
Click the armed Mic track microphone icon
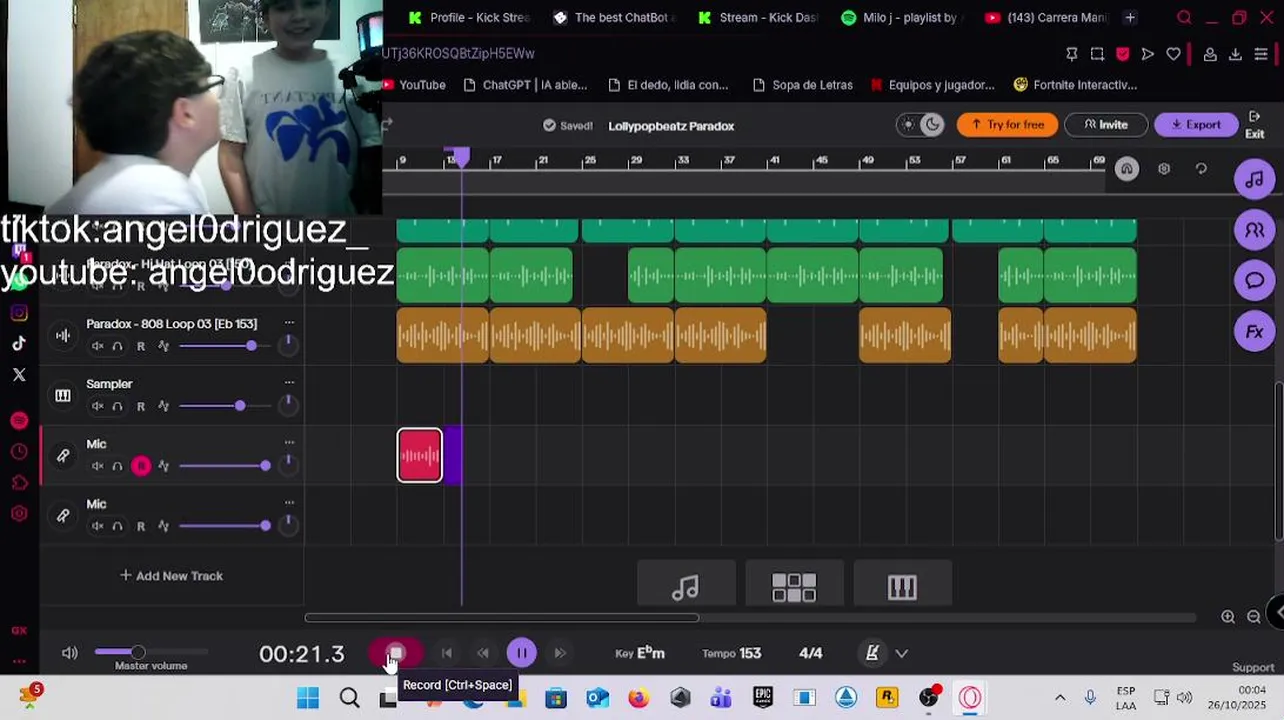[63, 456]
